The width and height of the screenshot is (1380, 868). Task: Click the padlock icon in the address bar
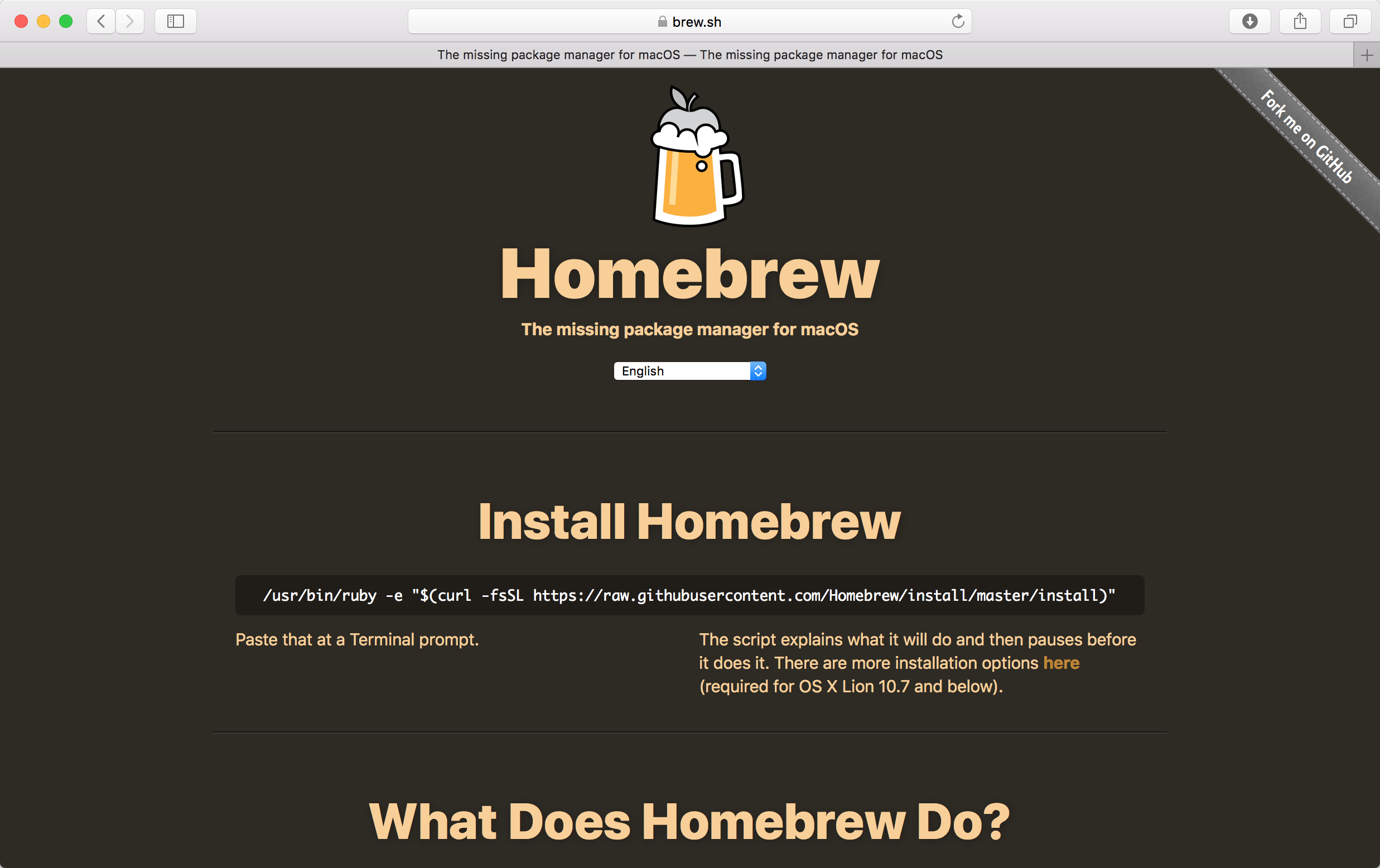coord(662,22)
